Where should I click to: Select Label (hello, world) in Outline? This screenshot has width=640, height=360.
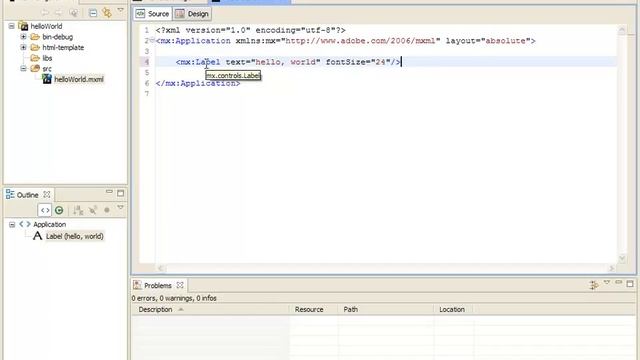75,236
